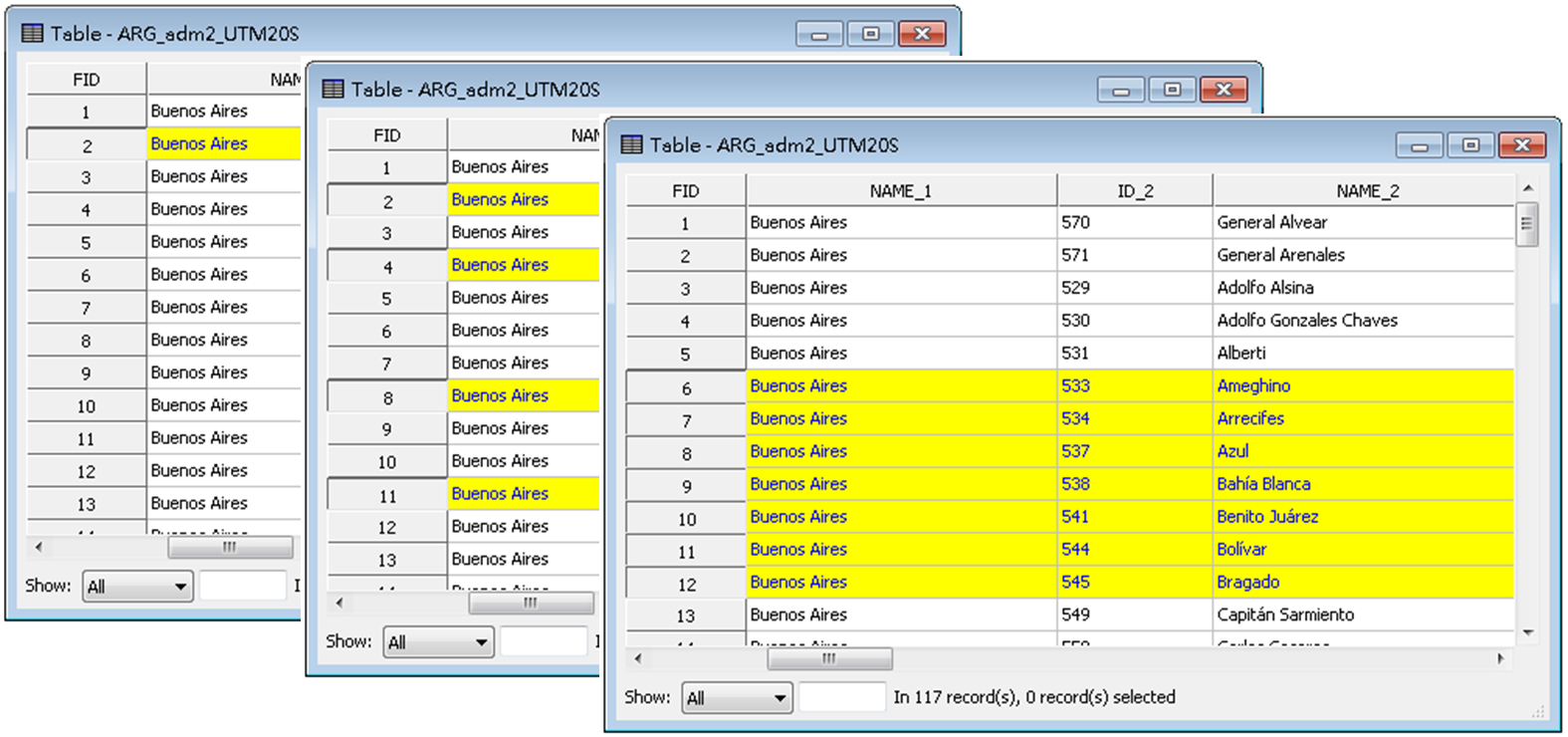
Task: Click the ID_2 column header
Action: tap(1134, 191)
